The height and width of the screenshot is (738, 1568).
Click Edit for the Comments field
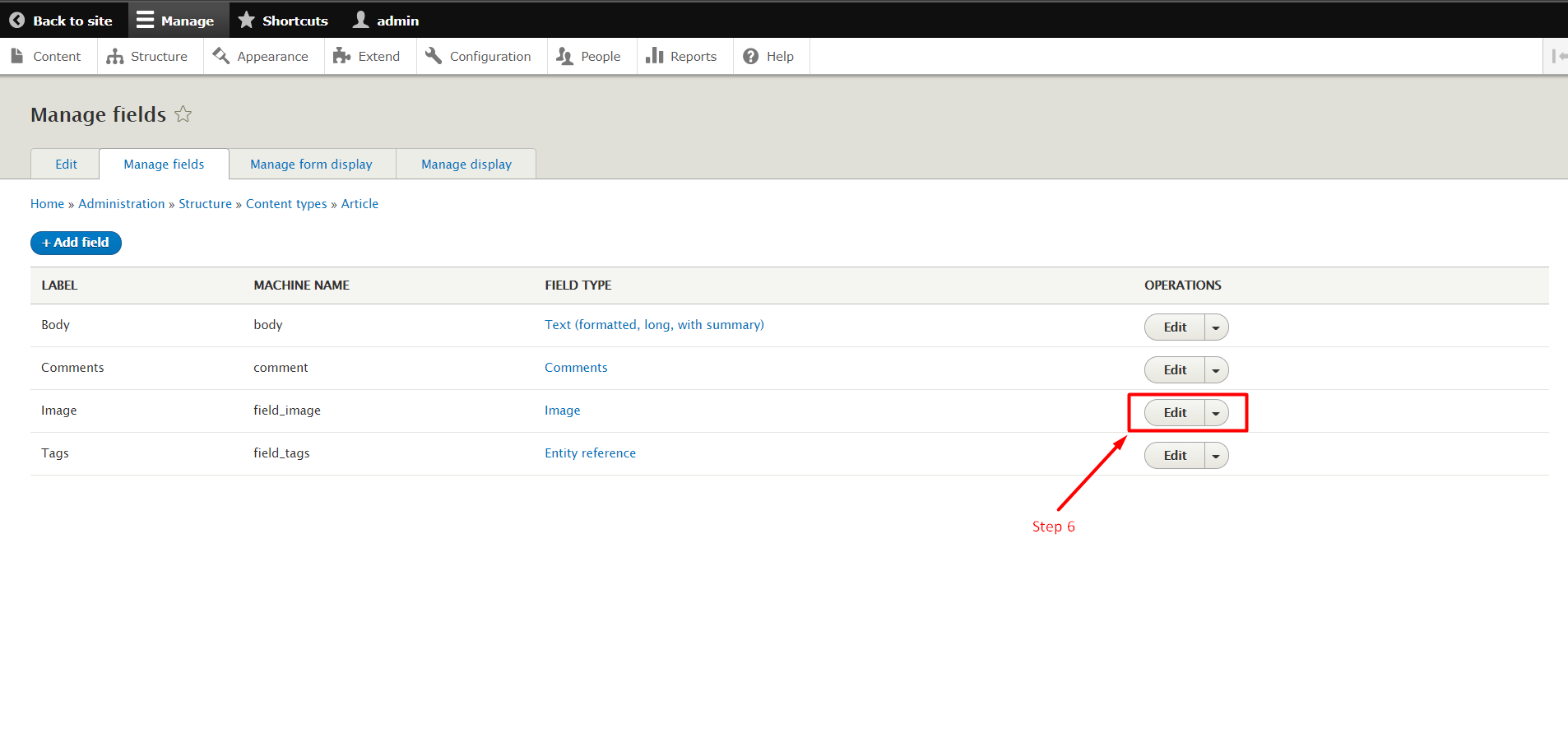pos(1175,370)
